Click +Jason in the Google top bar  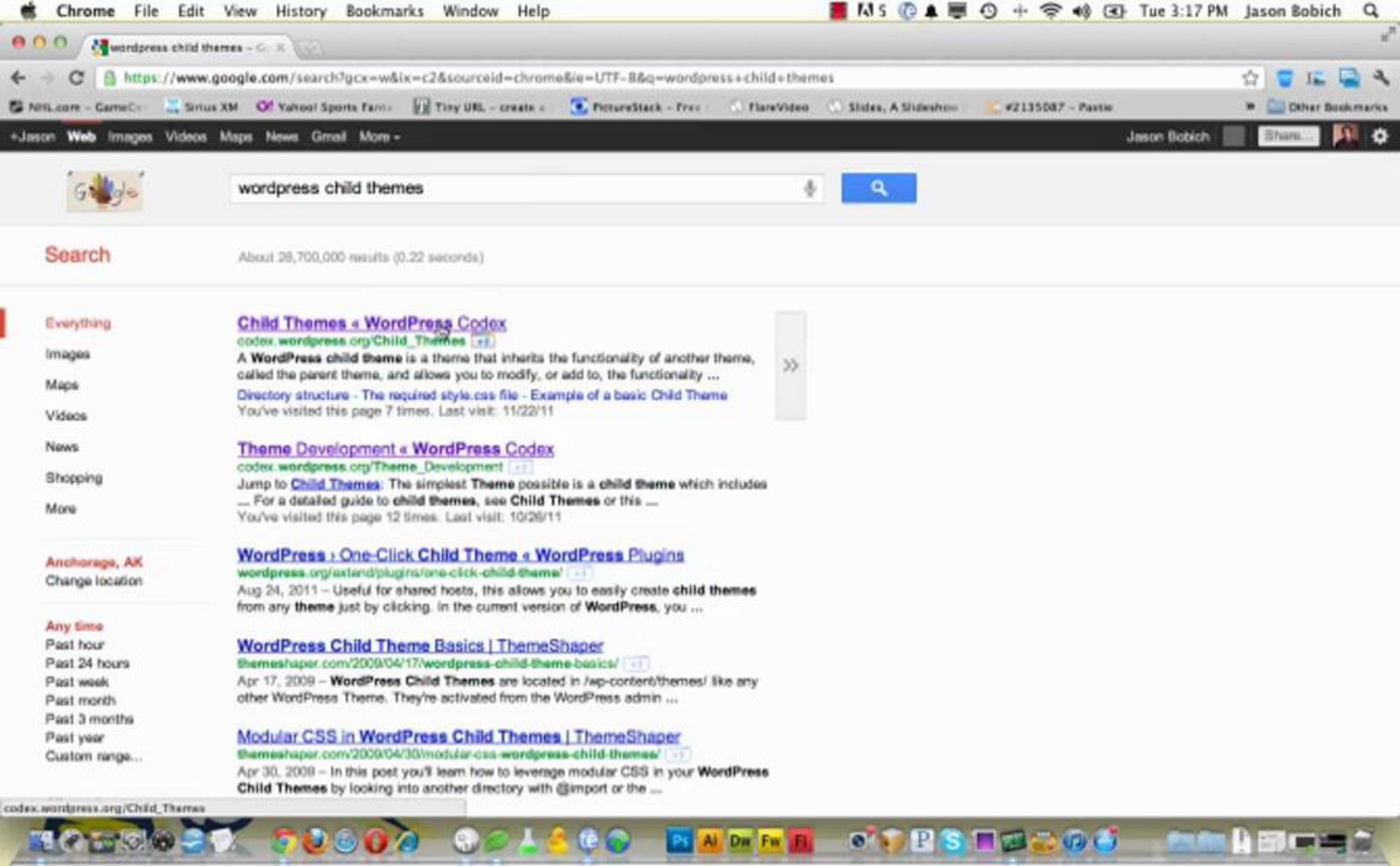tap(33, 137)
